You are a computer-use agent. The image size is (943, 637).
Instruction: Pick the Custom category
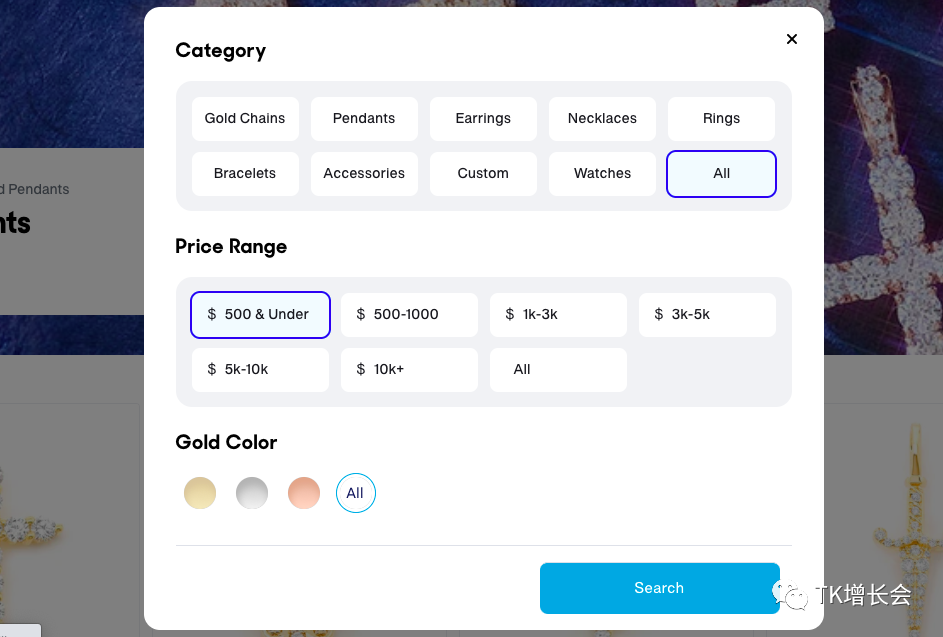[x=483, y=173]
